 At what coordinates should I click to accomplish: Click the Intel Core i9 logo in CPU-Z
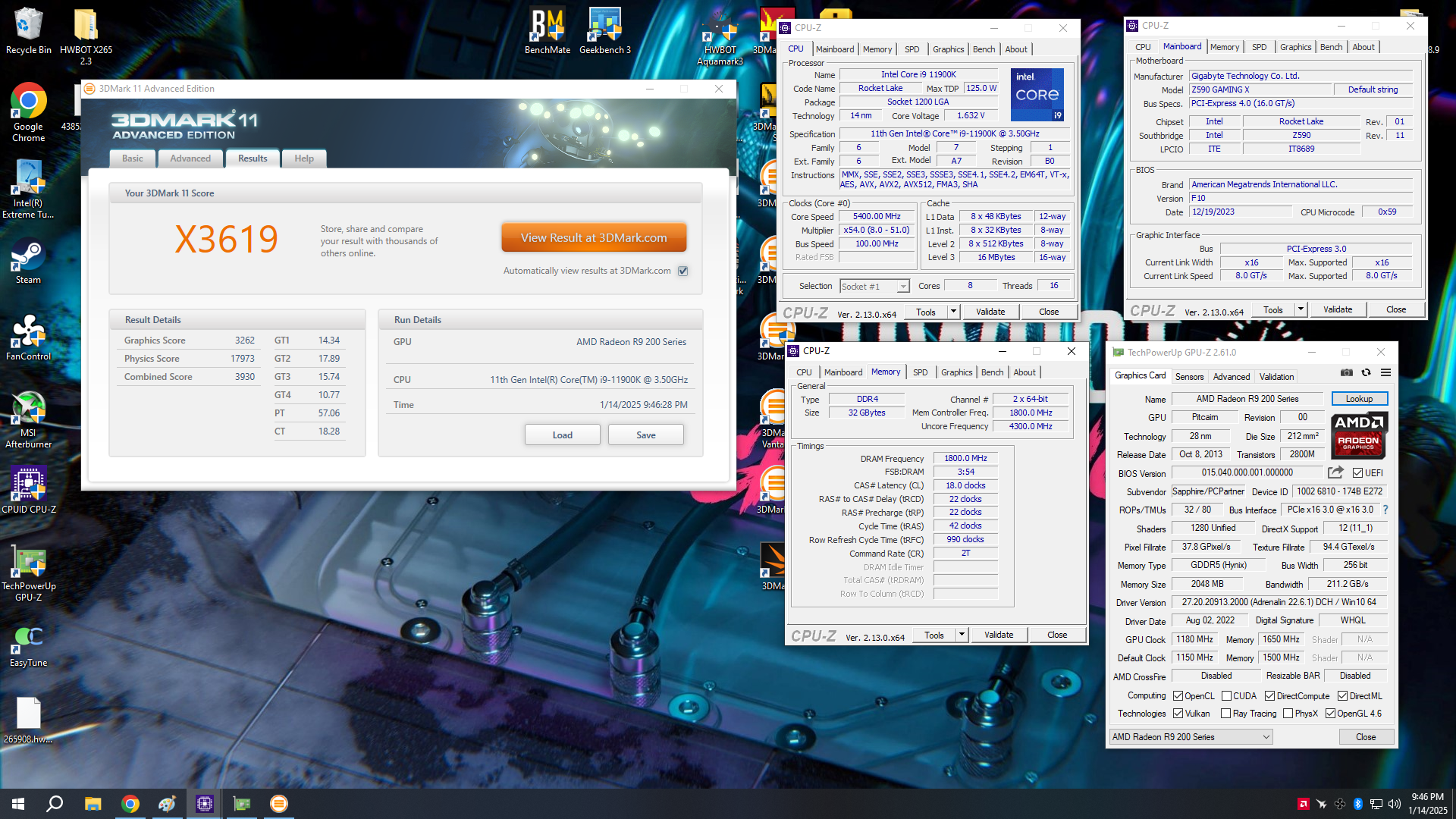[1037, 94]
